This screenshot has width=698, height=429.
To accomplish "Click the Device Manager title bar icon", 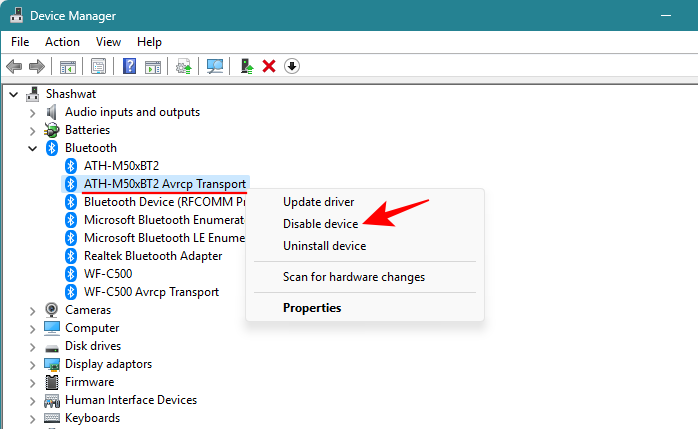I will point(16,15).
